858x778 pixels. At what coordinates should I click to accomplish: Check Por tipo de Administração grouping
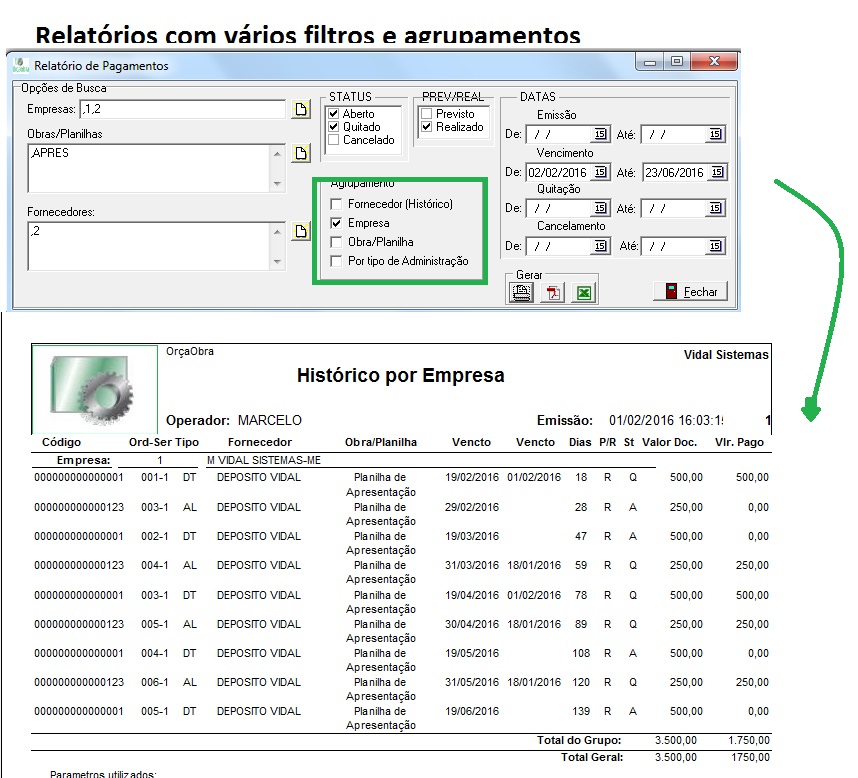(336, 261)
